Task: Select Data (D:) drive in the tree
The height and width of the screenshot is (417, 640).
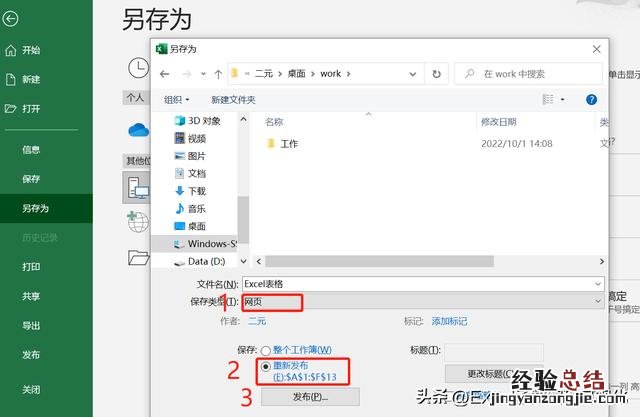Action: [x=200, y=262]
